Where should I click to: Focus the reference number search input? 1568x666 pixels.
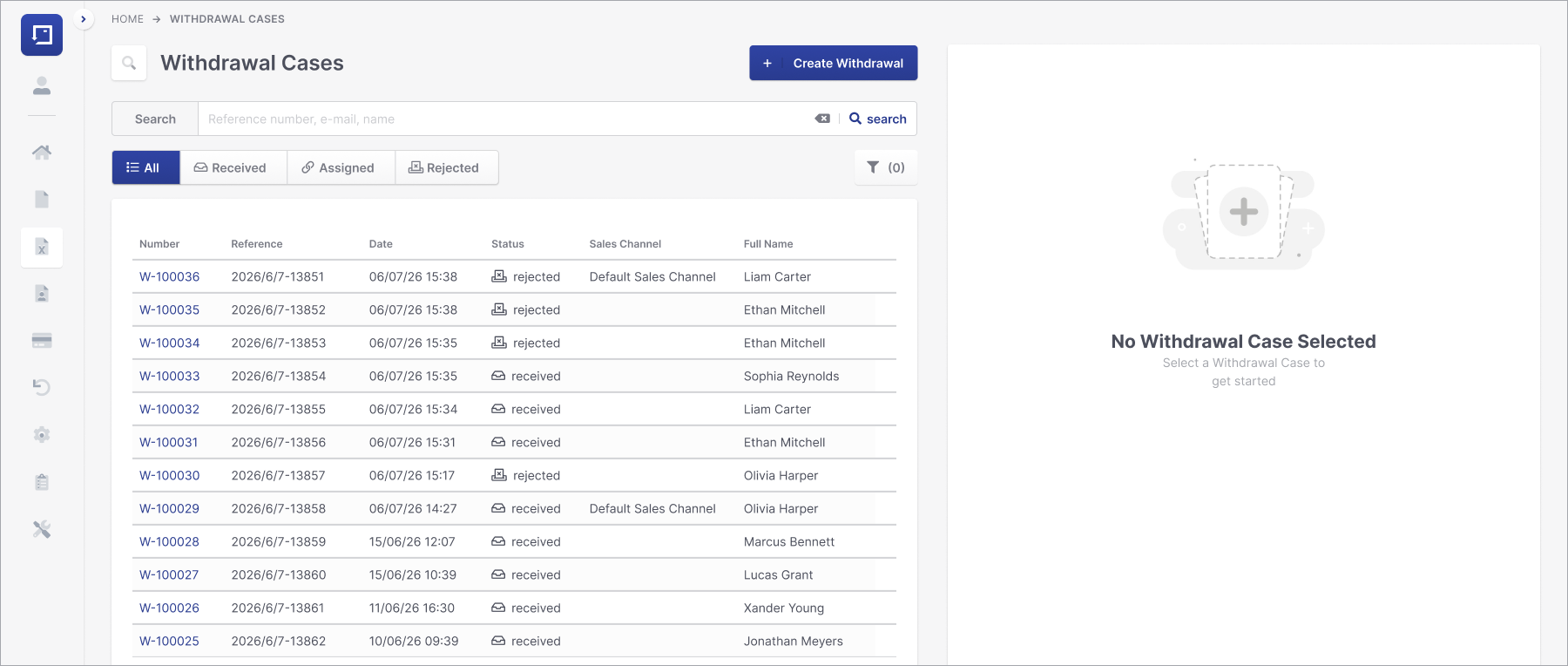(505, 119)
